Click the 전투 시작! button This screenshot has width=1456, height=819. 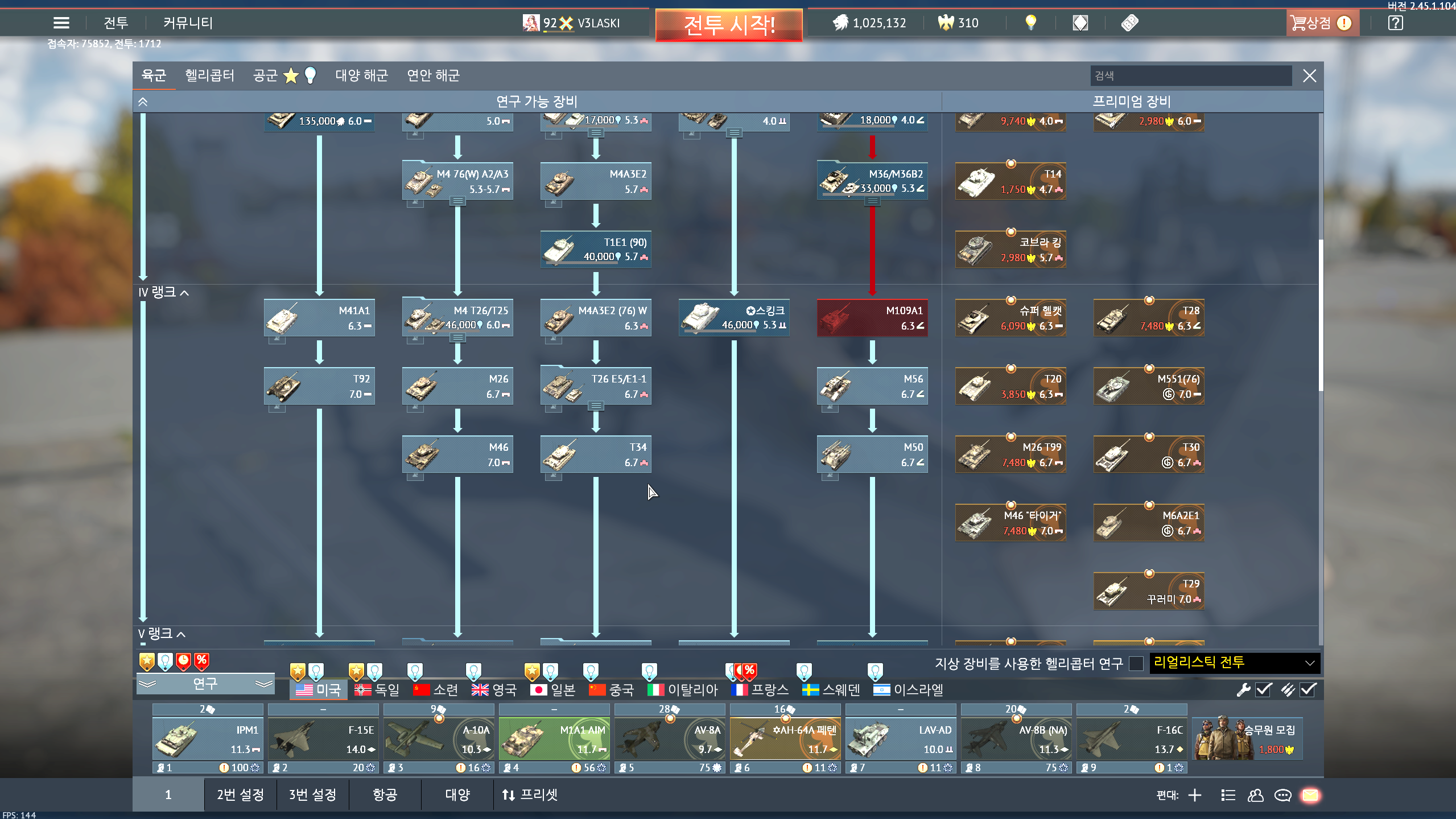pyautogui.click(x=729, y=24)
